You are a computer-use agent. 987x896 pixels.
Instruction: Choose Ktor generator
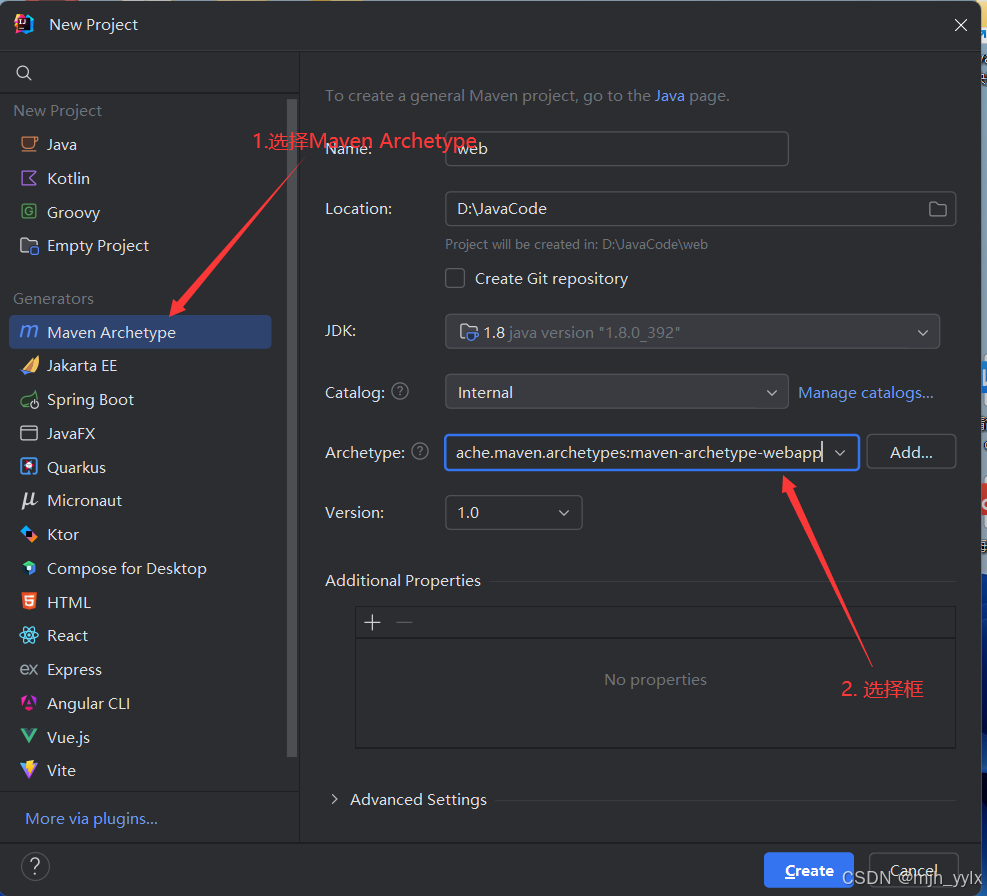[140, 535]
